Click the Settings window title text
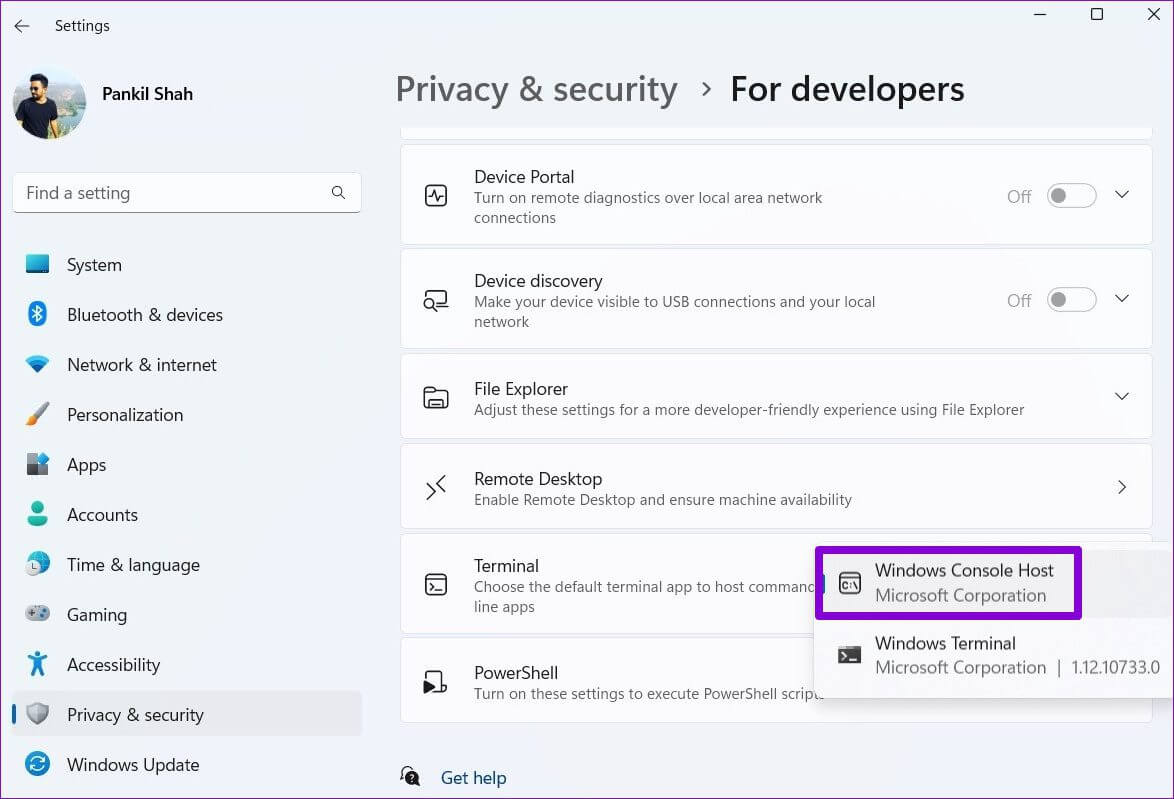1174x799 pixels. tap(82, 25)
